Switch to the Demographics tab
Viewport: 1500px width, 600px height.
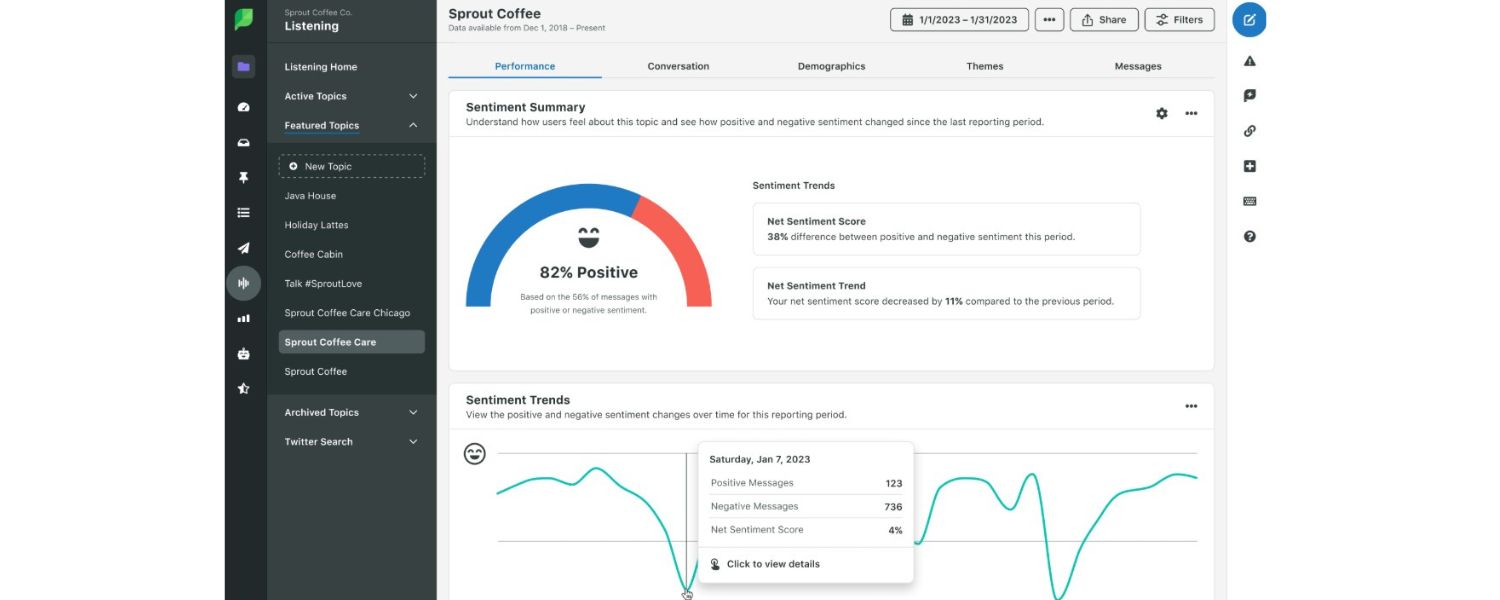[x=831, y=66]
